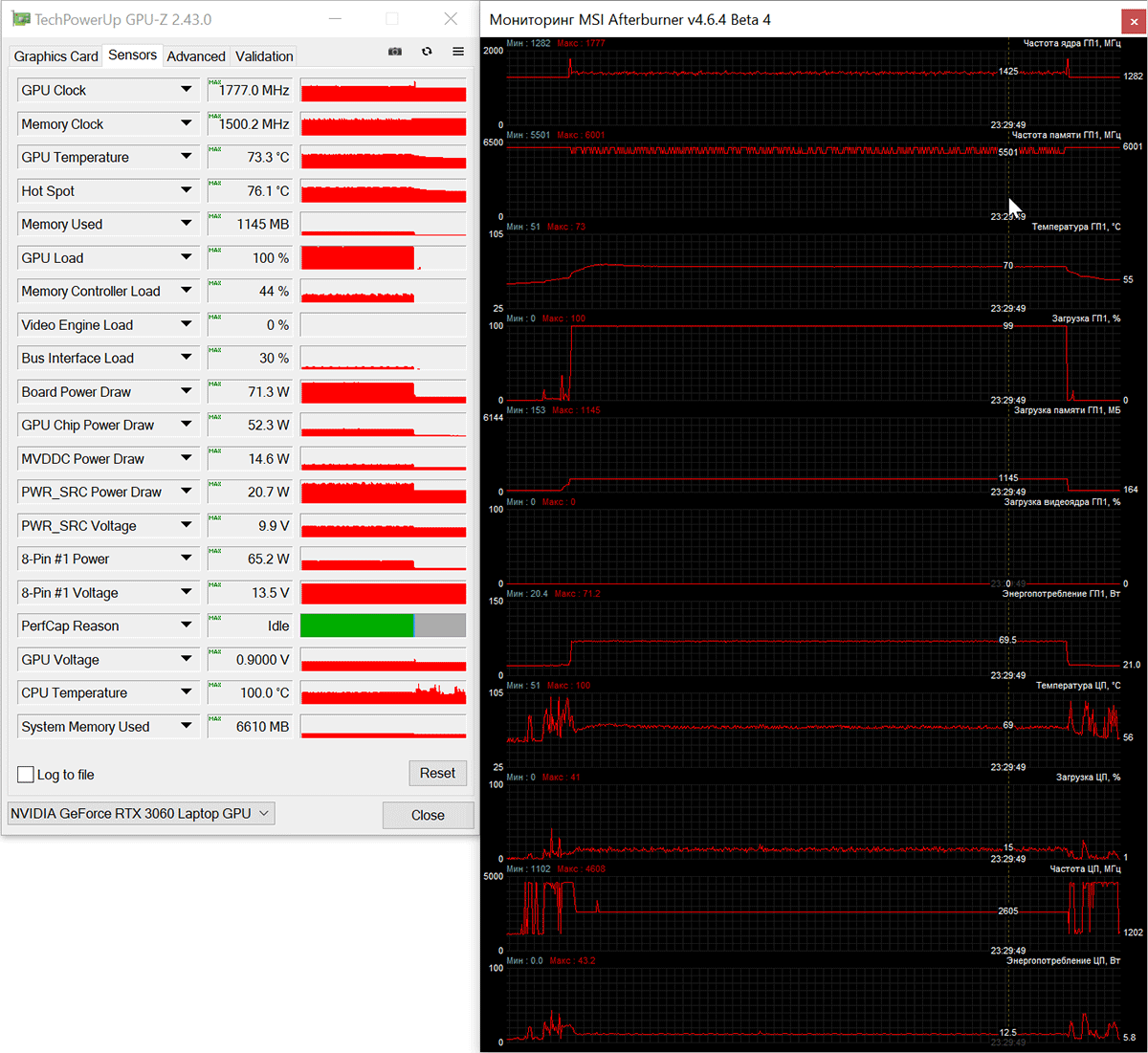Click Afterburner graph title Температура ЦП, °C
The height and width of the screenshot is (1053, 1148).
click(1078, 686)
